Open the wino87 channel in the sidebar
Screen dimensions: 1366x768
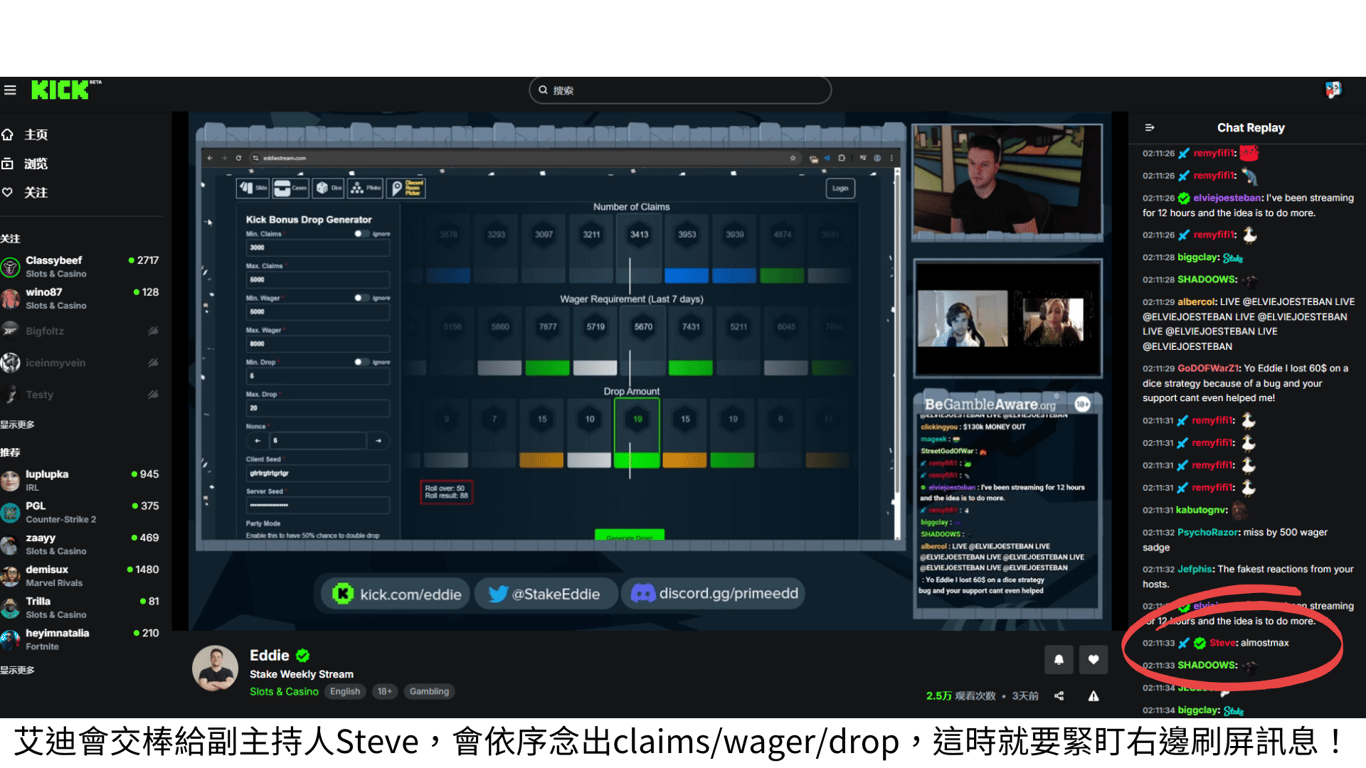point(82,298)
